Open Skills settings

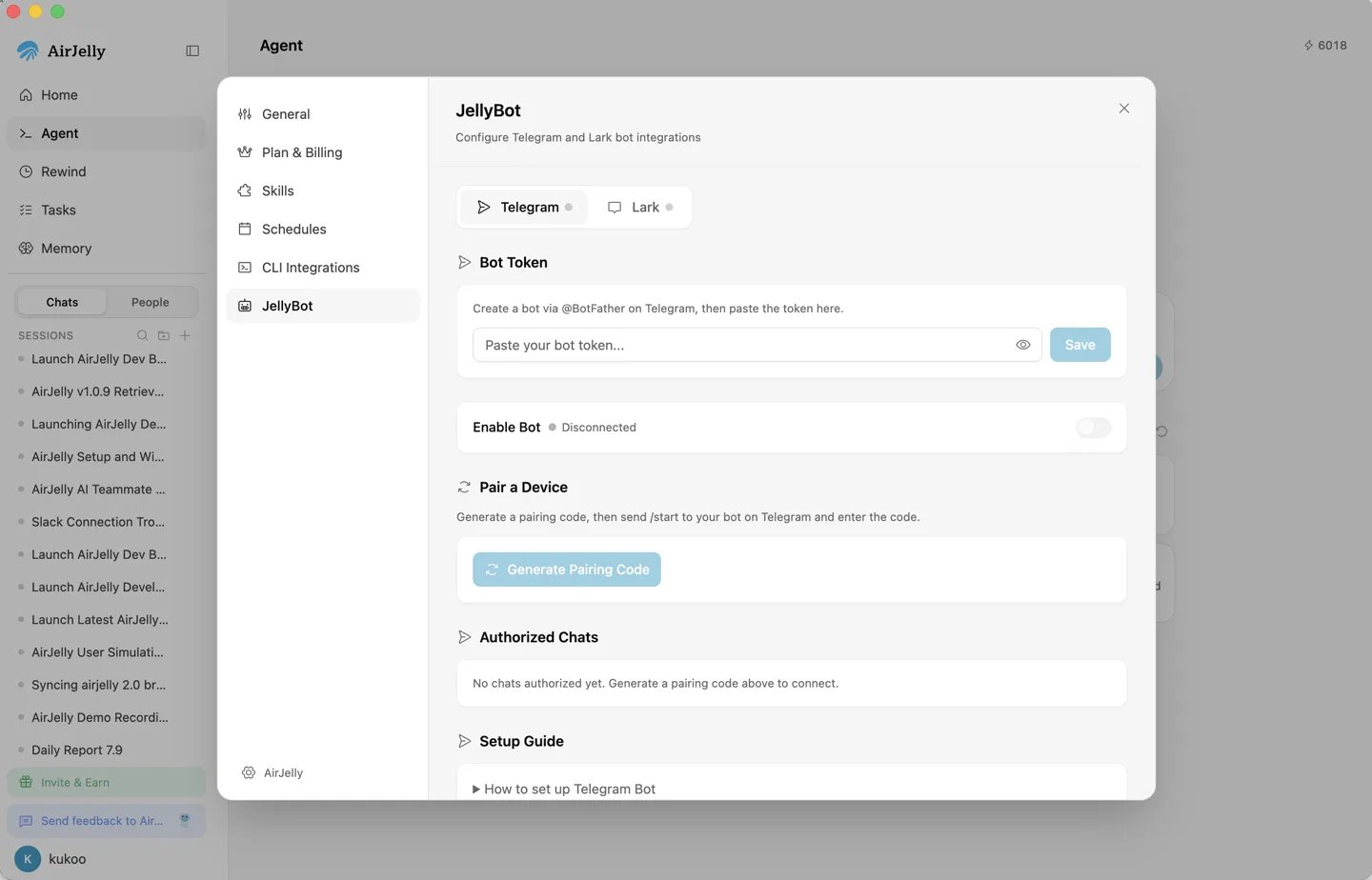[323, 190]
